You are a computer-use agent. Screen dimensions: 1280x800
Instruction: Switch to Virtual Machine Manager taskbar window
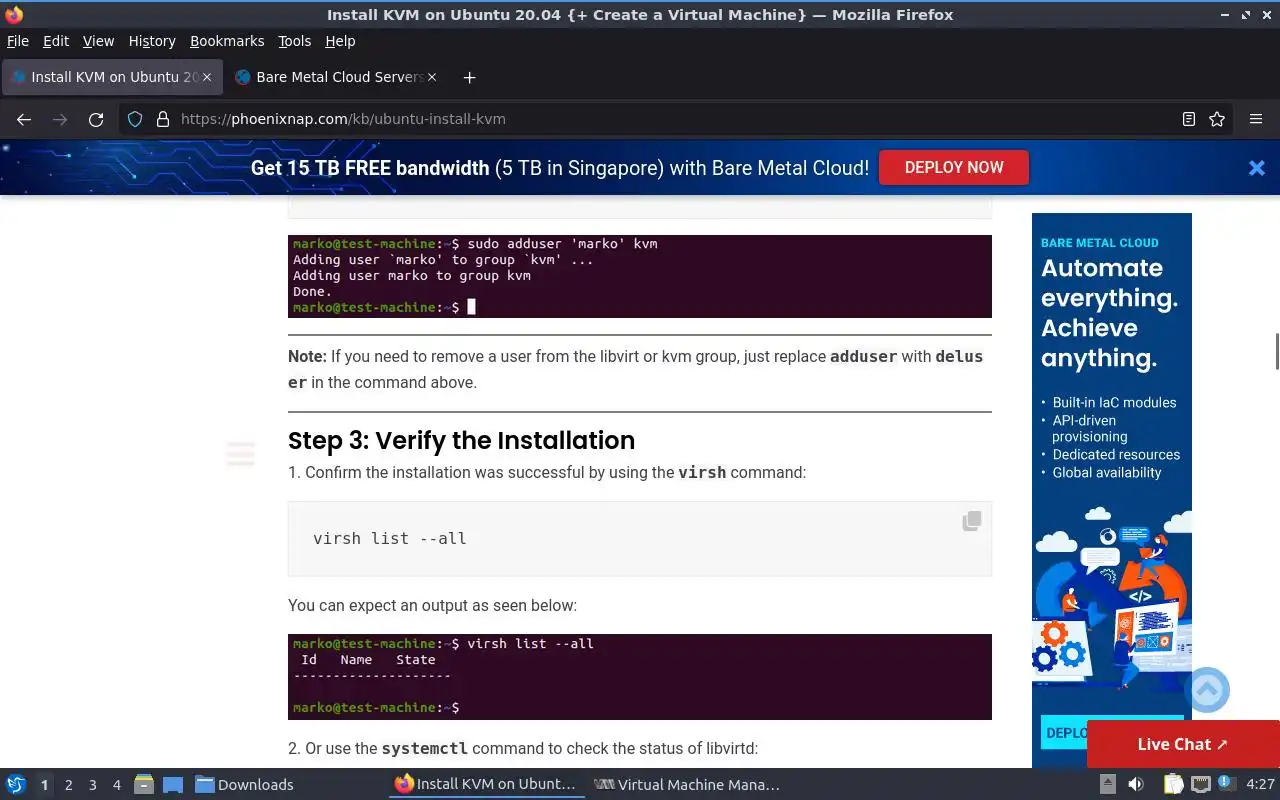click(x=687, y=784)
